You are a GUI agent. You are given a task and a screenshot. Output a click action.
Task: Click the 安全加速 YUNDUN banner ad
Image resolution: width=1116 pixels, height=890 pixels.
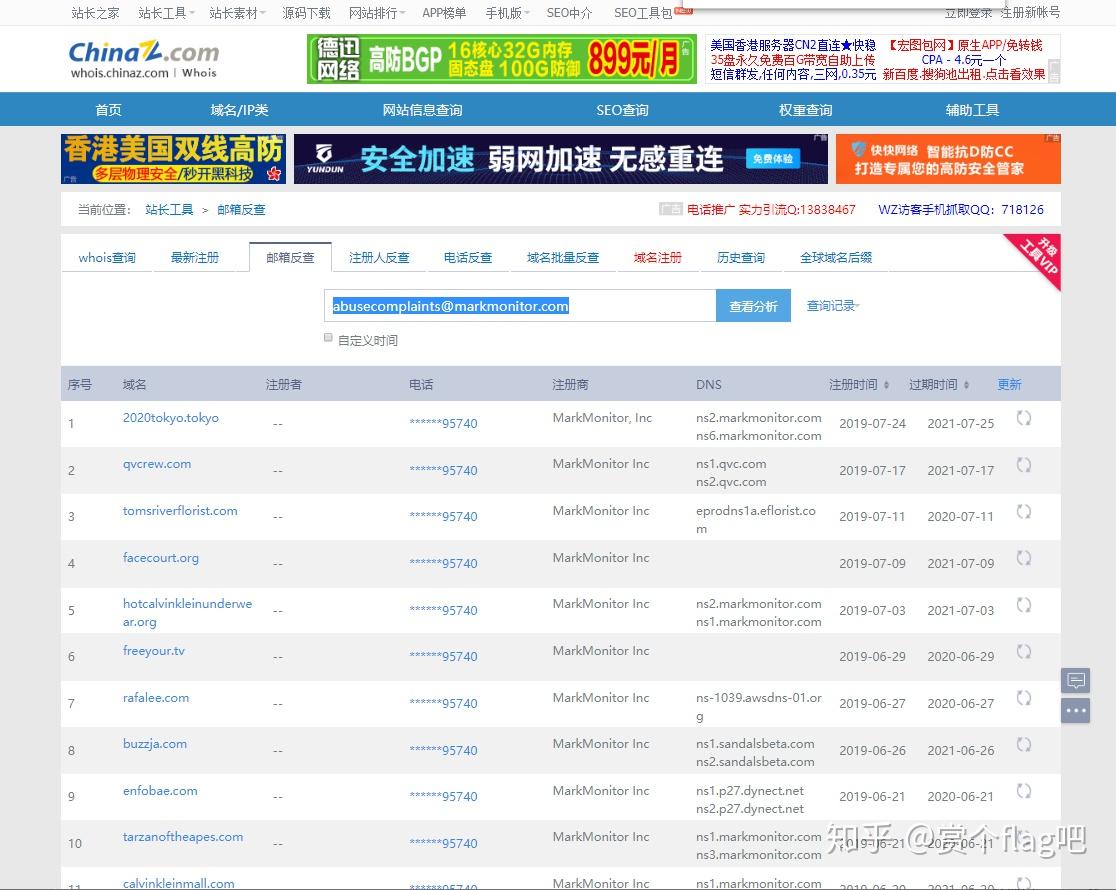click(x=561, y=159)
